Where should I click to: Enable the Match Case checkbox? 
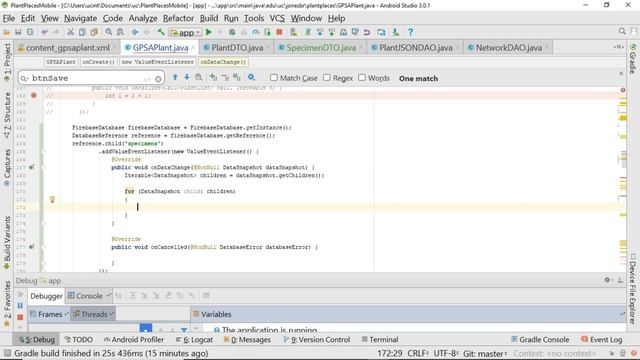click(x=274, y=78)
